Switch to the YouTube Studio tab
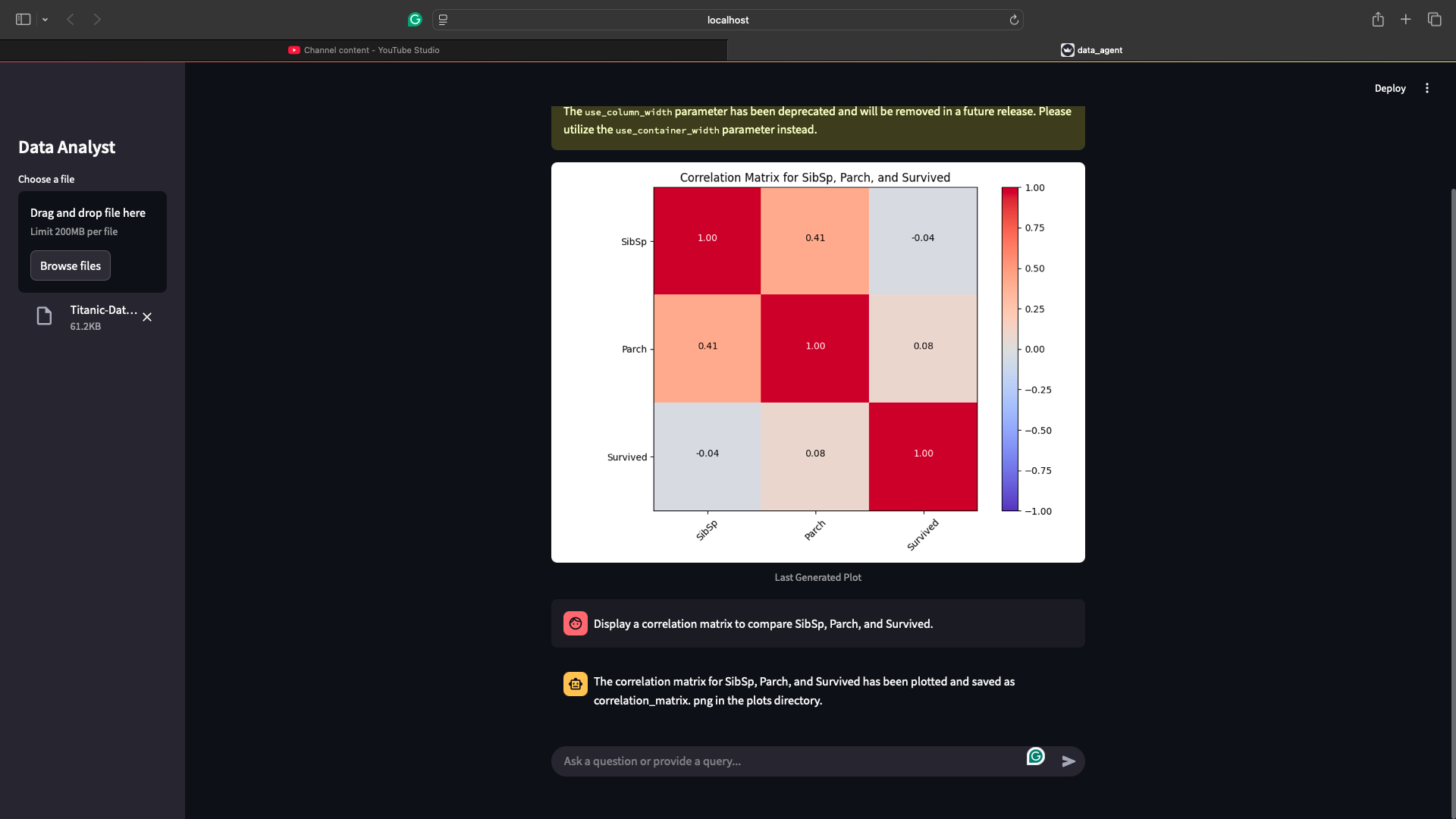 [364, 50]
